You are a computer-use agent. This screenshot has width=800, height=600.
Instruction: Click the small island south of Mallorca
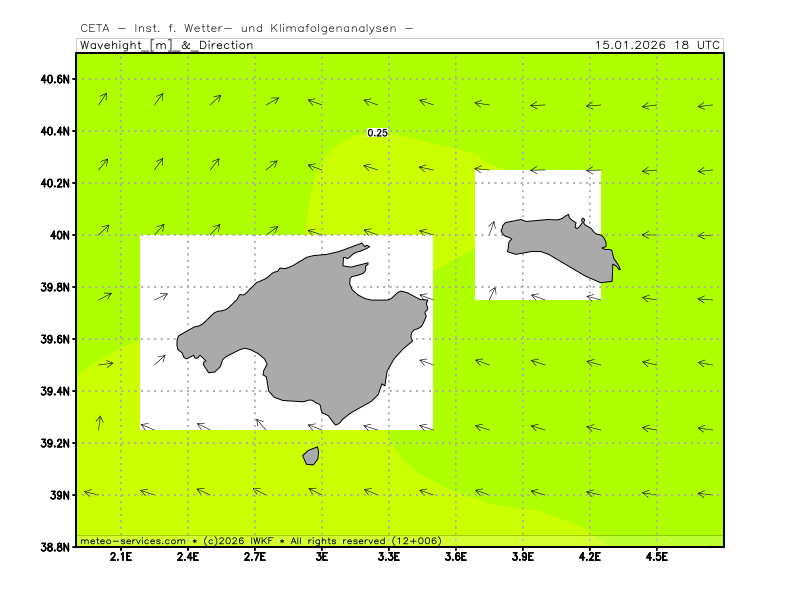pyautogui.click(x=311, y=456)
